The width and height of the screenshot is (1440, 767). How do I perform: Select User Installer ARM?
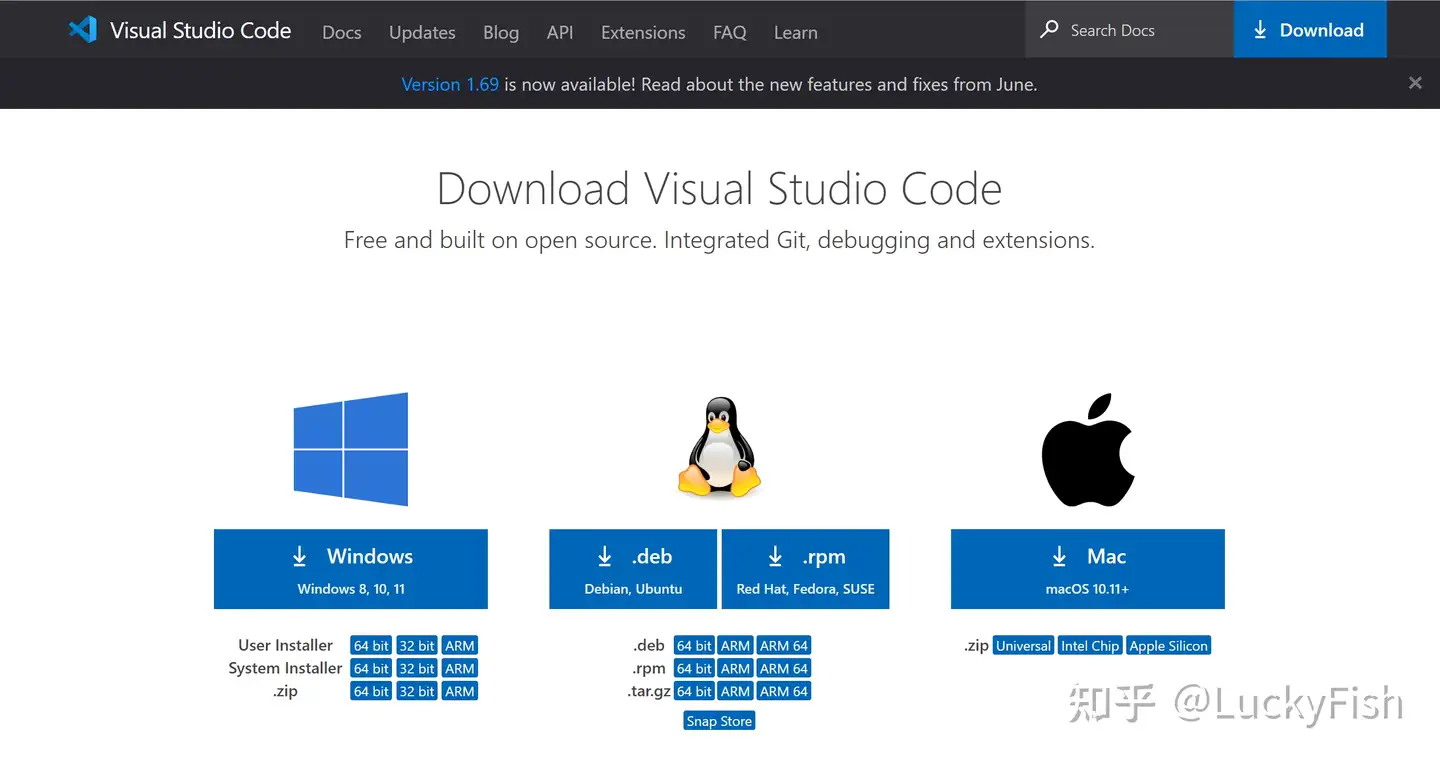460,646
